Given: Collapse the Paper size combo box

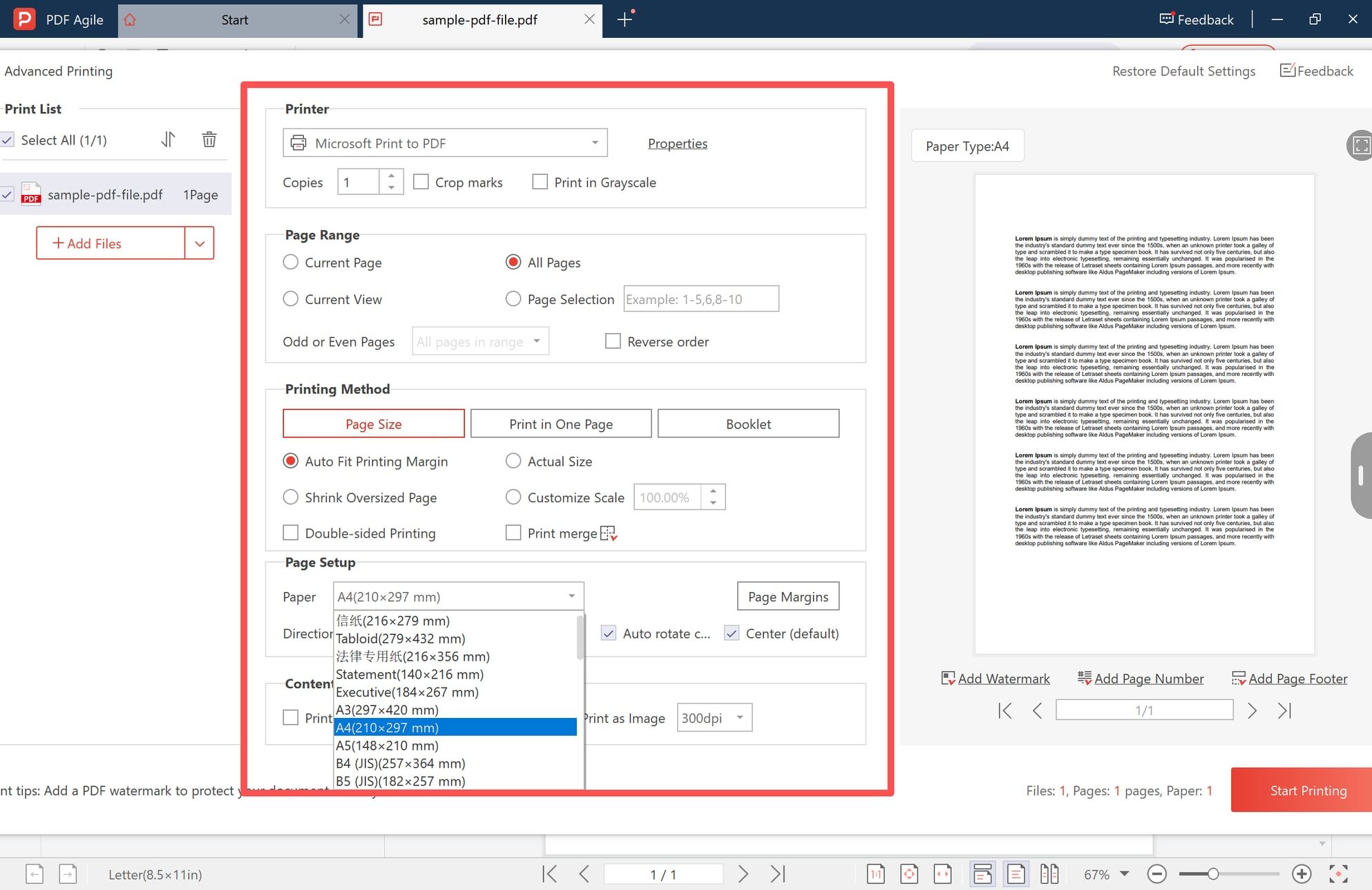Looking at the screenshot, I should tap(459, 596).
